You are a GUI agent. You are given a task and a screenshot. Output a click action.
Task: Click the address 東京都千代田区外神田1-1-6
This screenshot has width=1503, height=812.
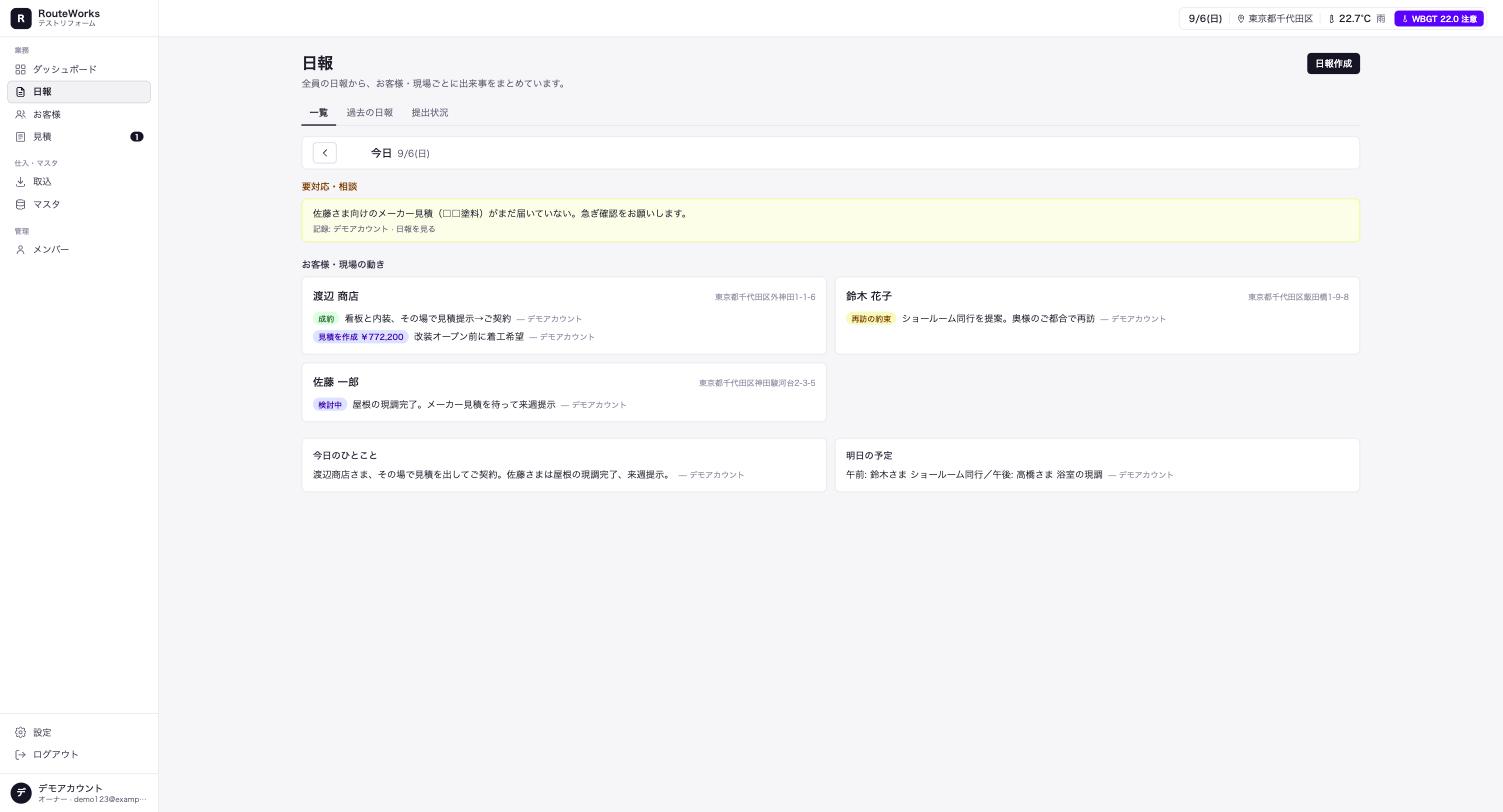coord(765,297)
